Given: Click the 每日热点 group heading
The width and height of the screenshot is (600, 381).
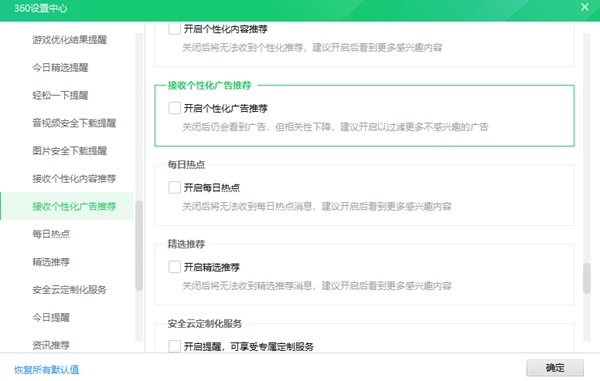Looking at the screenshot, I should coord(186,164).
